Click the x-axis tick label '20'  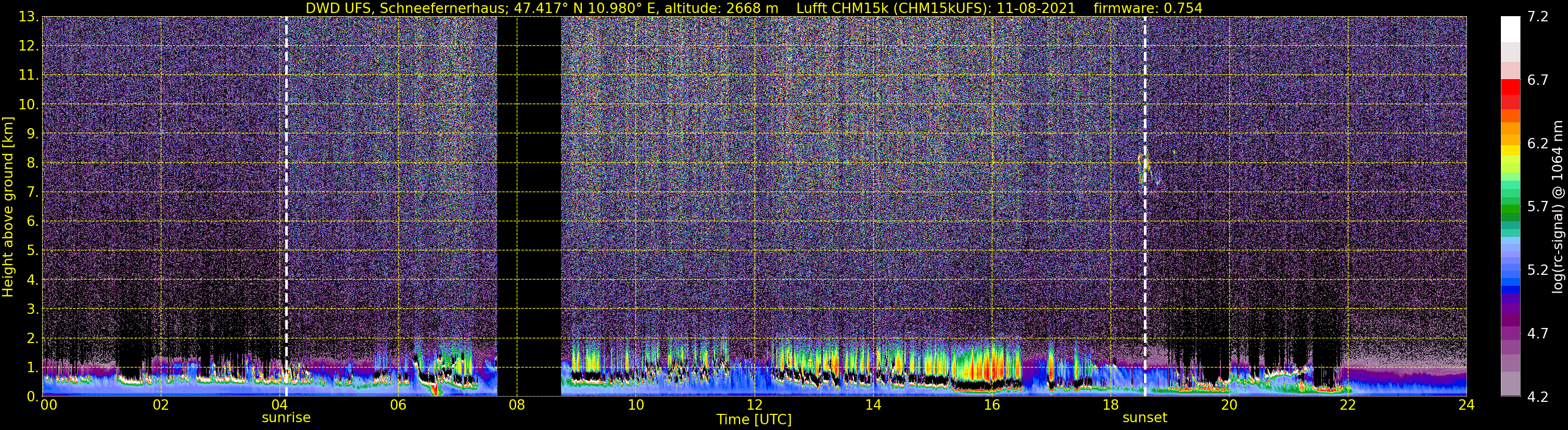point(1229,404)
